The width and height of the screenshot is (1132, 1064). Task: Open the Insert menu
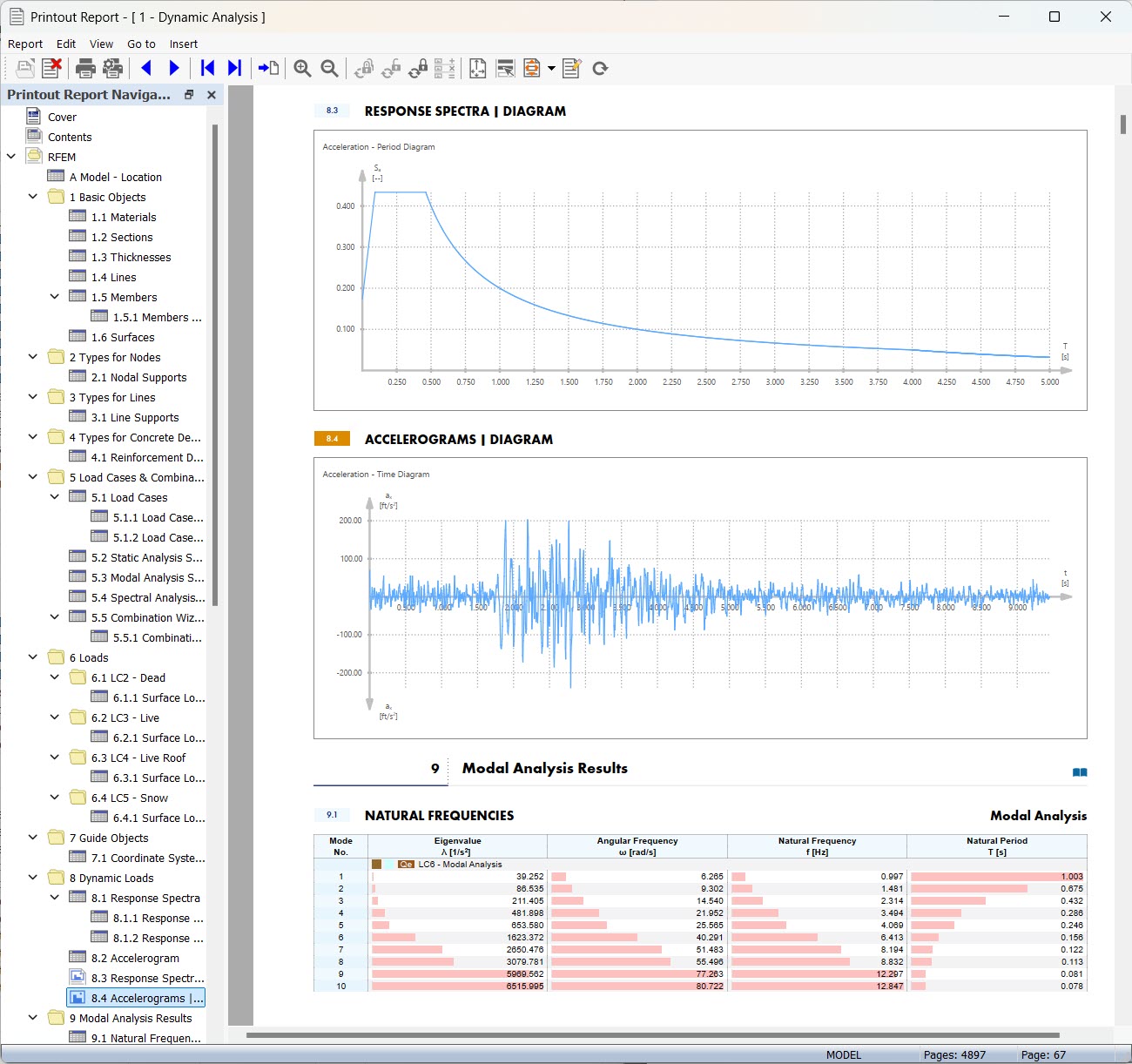pyautogui.click(x=183, y=44)
